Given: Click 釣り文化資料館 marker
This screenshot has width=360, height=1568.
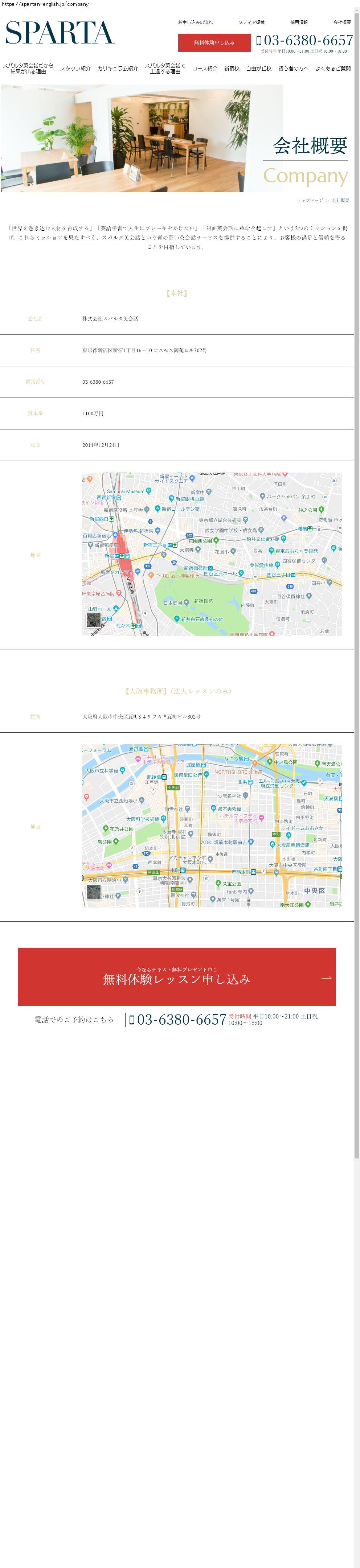Looking at the screenshot, I should (285, 539).
